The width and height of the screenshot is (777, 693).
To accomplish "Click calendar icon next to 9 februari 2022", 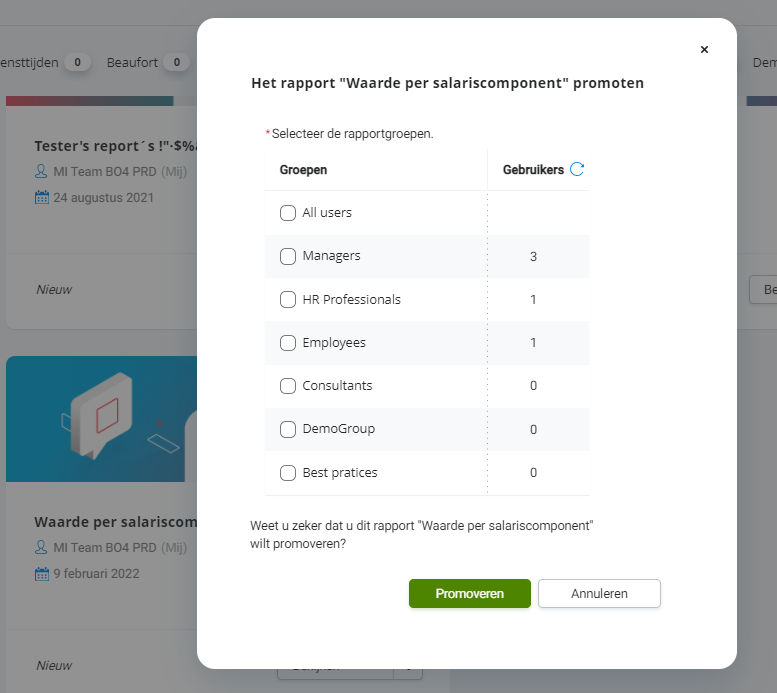I will [42, 574].
